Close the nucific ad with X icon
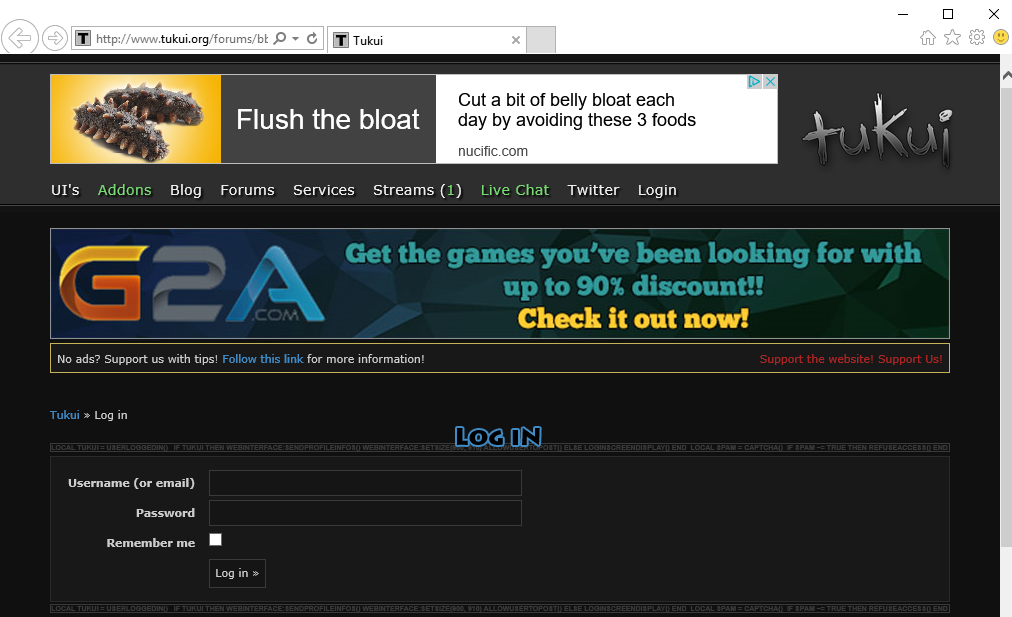The width and height of the screenshot is (1012, 617). pos(770,82)
